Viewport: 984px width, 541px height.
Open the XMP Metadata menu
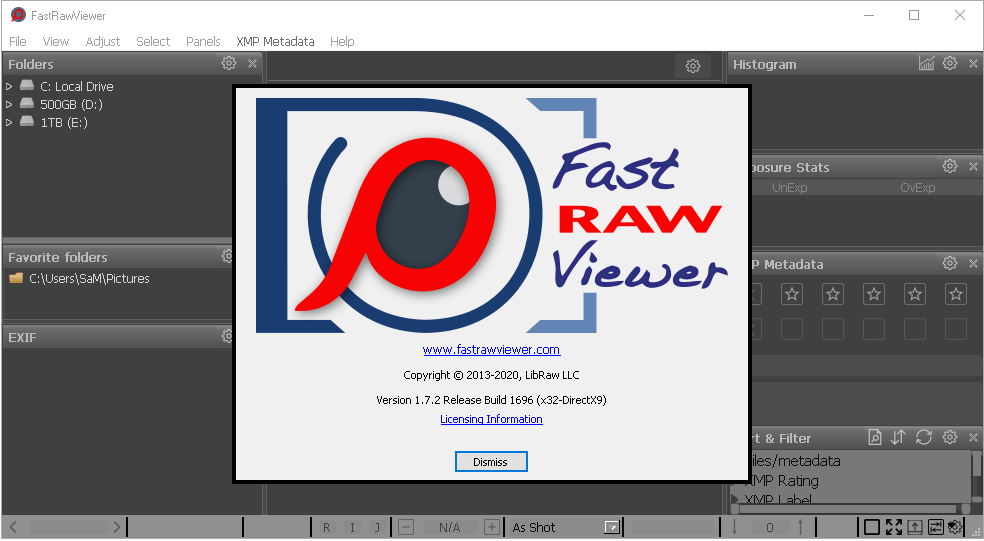pyautogui.click(x=275, y=41)
